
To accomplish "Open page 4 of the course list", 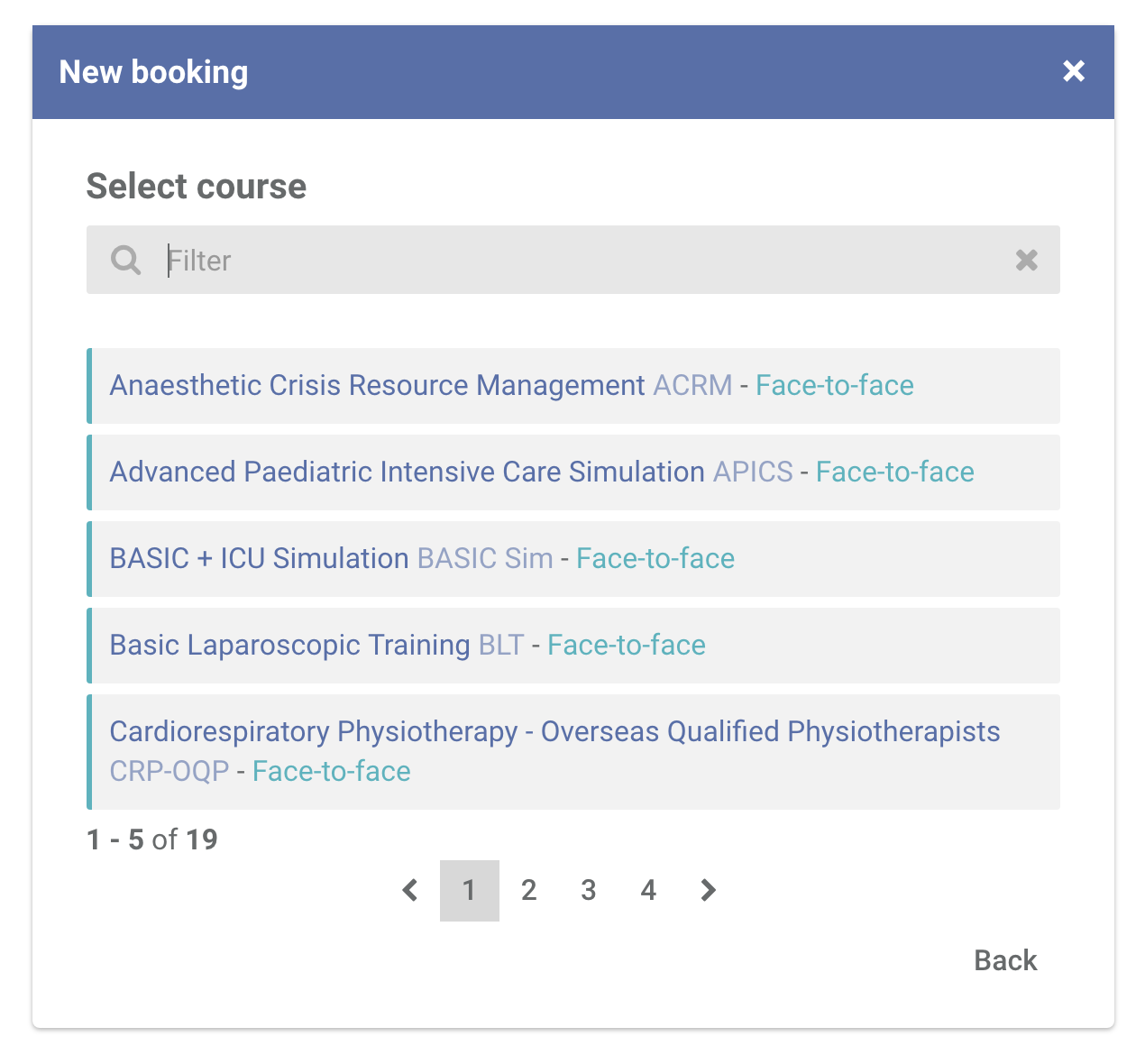I will pos(648,891).
